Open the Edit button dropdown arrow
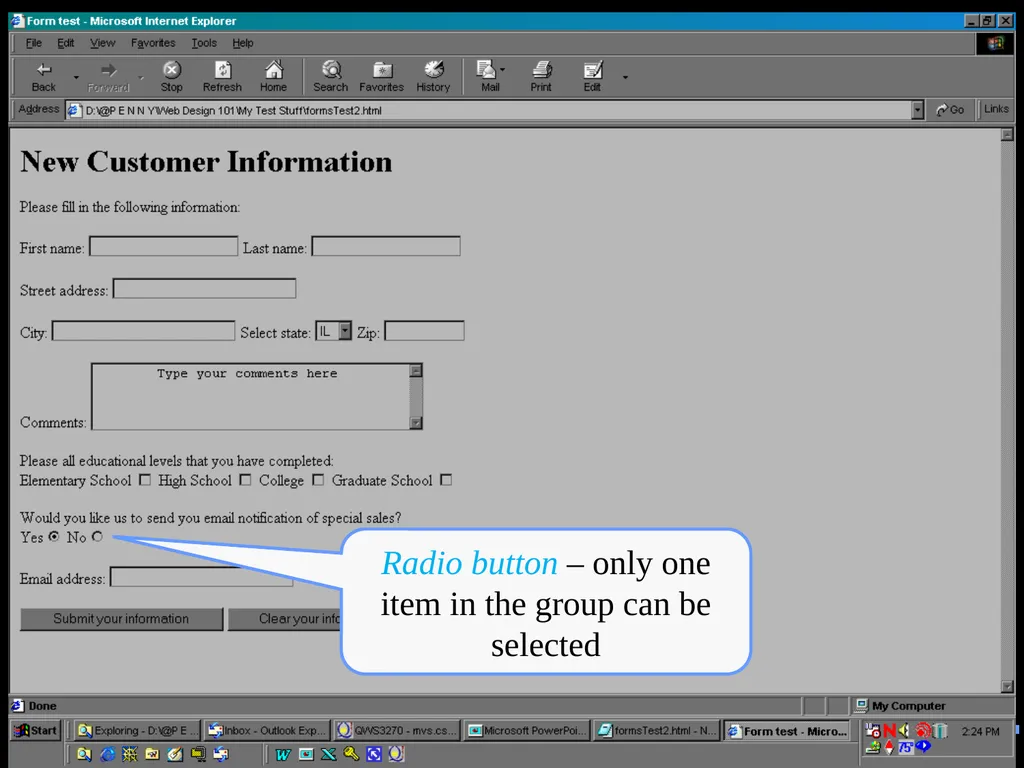 (625, 77)
